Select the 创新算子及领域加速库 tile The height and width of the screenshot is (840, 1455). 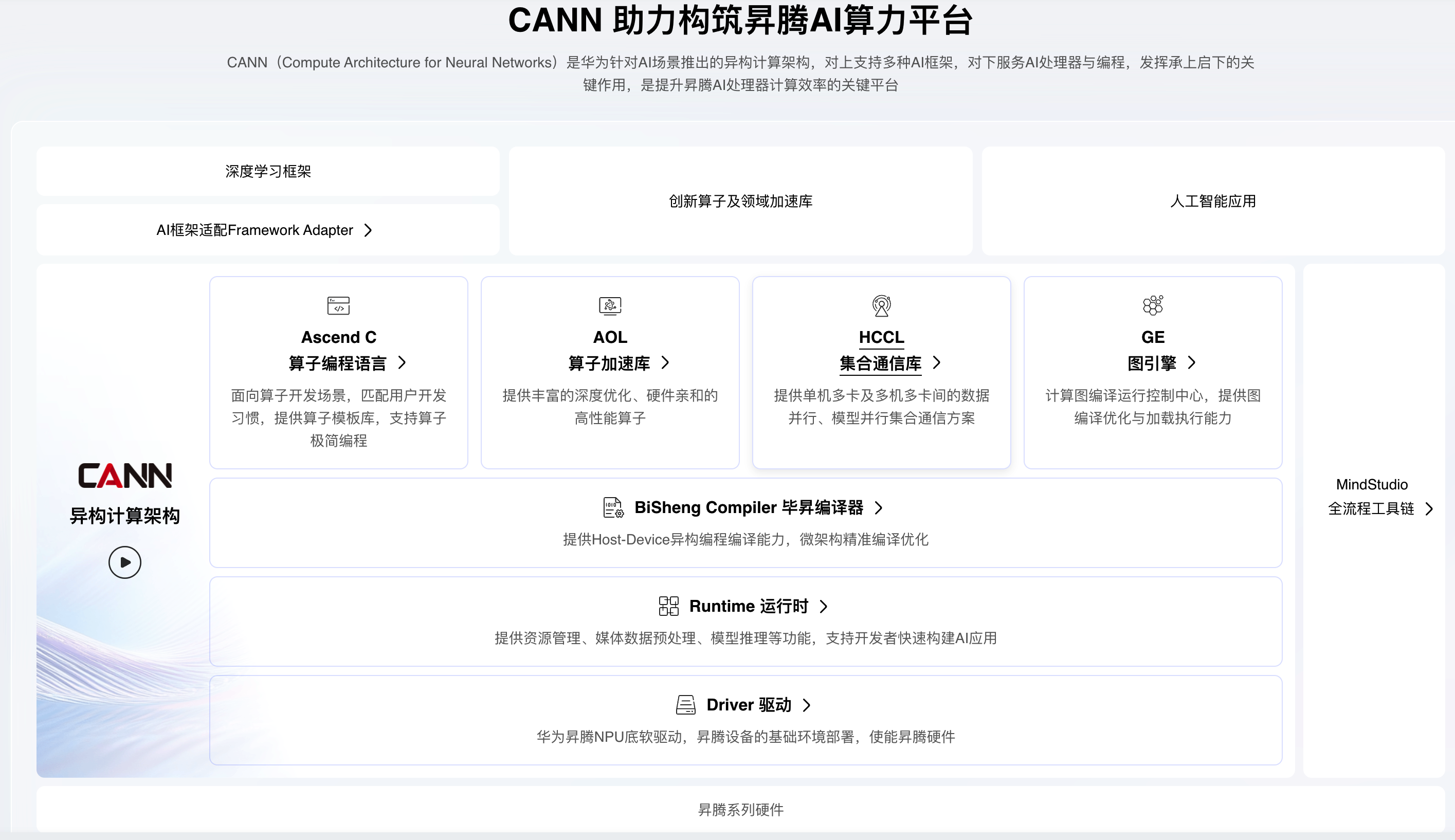(x=740, y=201)
